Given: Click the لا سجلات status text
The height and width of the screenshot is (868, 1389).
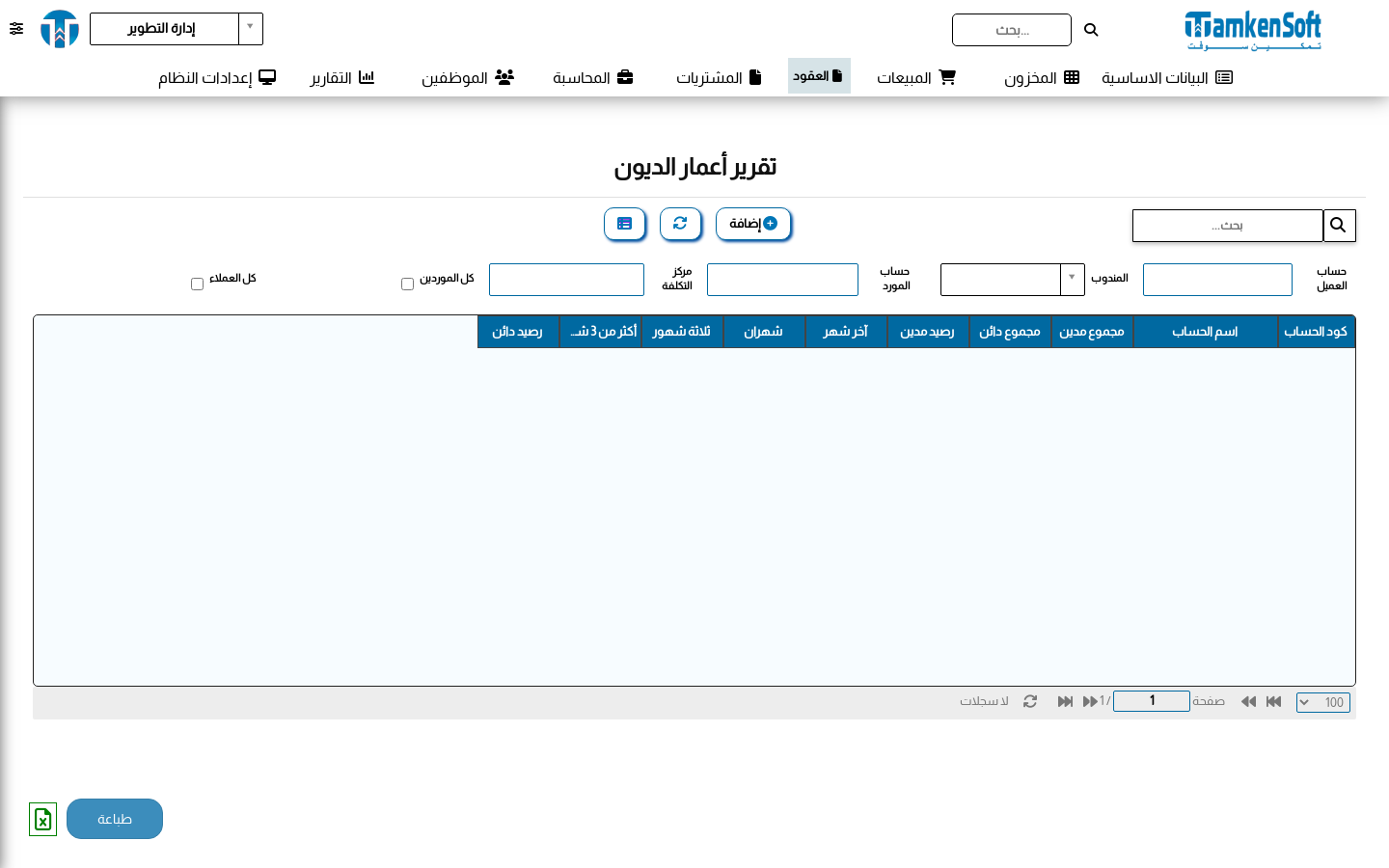Looking at the screenshot, I should coord(984,701).
